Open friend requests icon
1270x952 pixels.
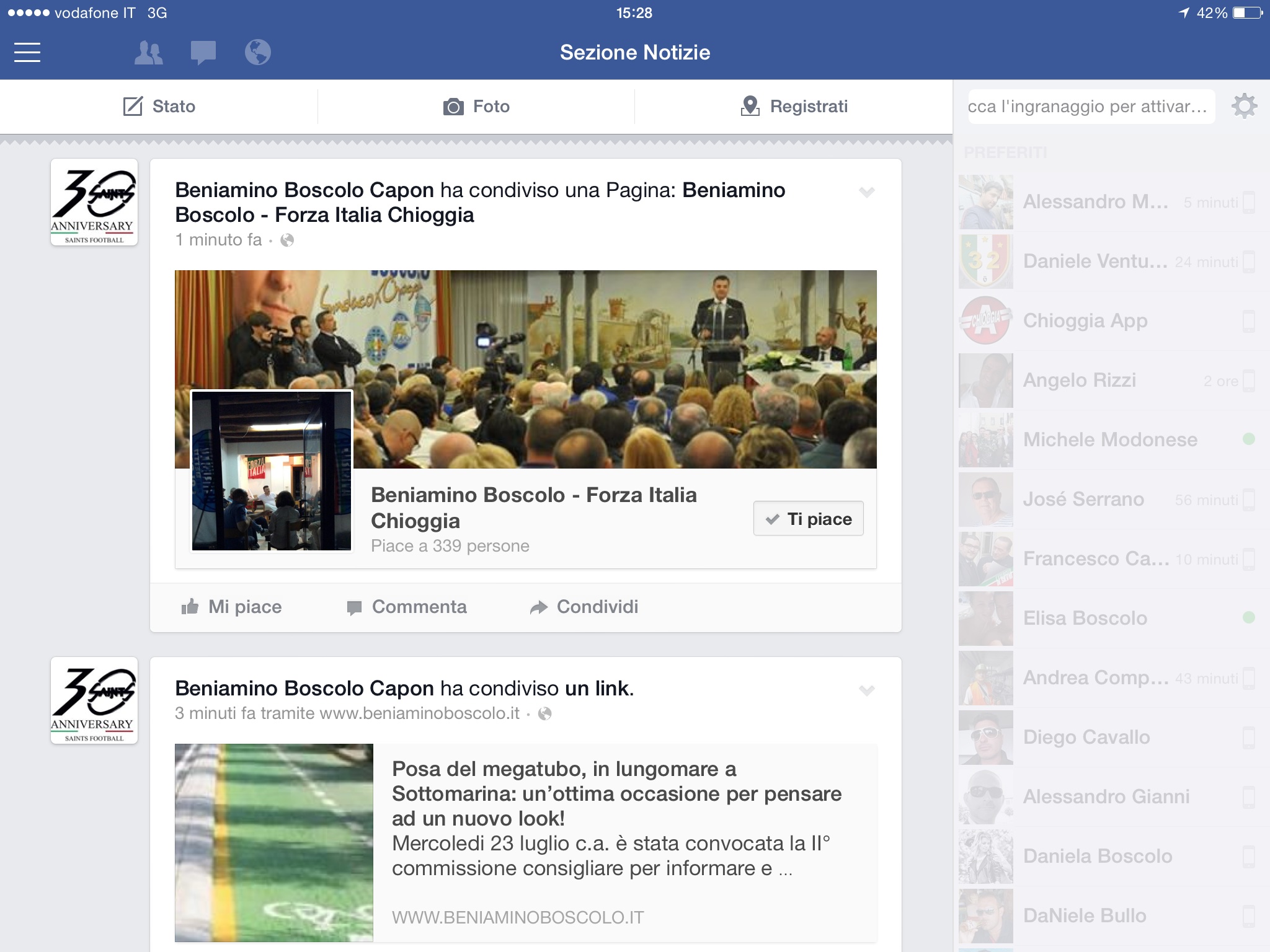click(x=149, y=53)
